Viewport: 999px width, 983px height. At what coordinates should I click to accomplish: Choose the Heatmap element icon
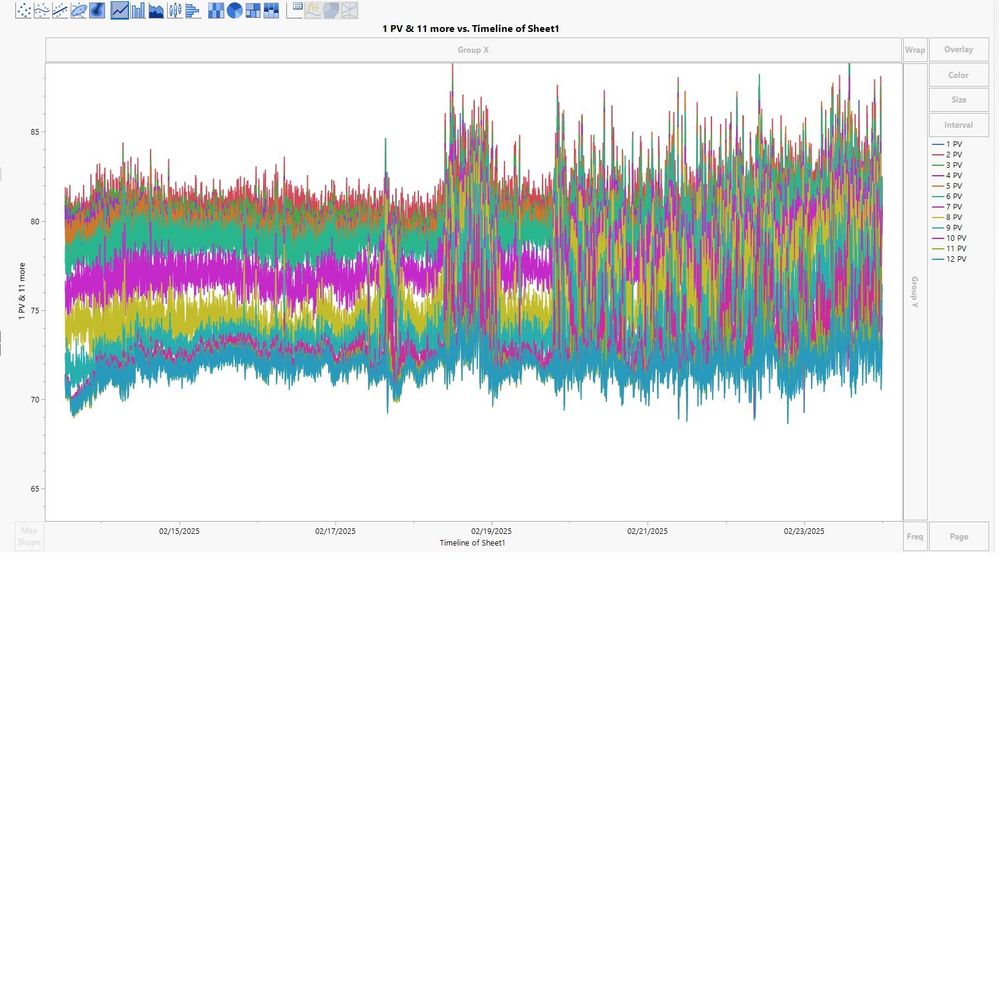[x=216, y=11]
